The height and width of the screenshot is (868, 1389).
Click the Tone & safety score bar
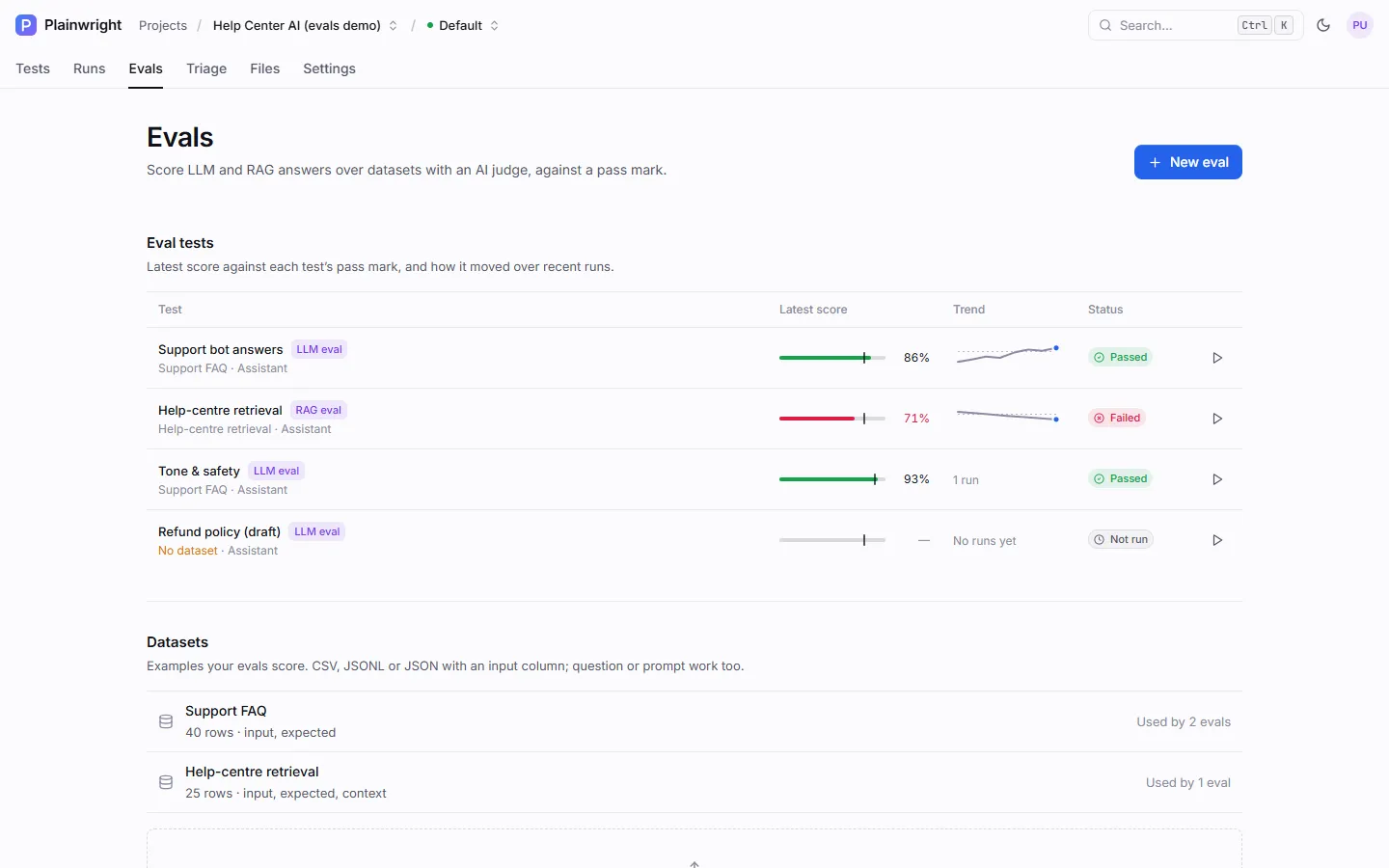[x=832, y=479]
